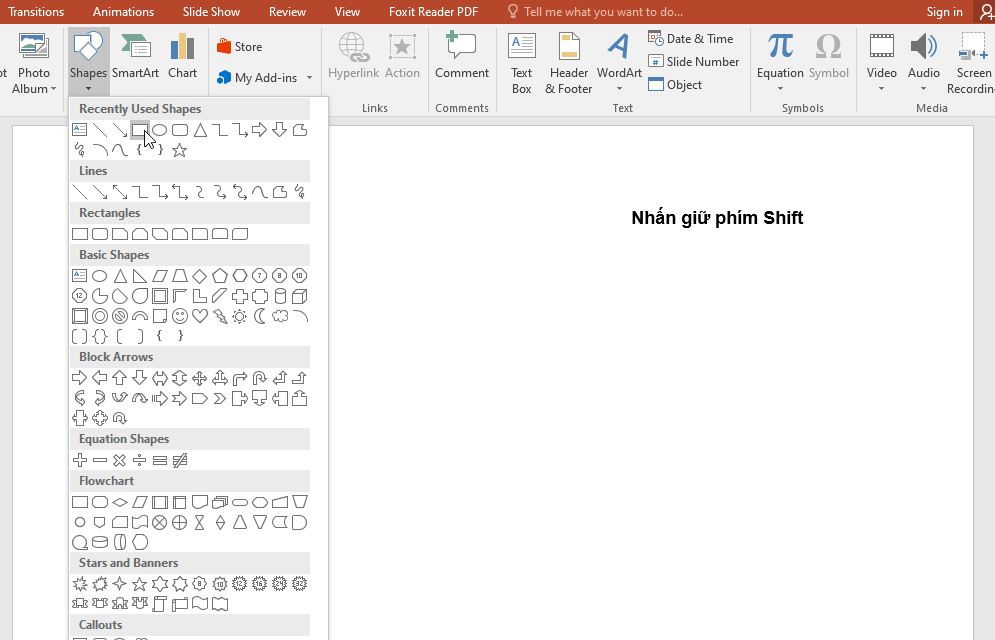Screen dimensions: 995x640
Task: Select the 5-point star in Recently Used Shapes
Action: click(x=180, y=150)
